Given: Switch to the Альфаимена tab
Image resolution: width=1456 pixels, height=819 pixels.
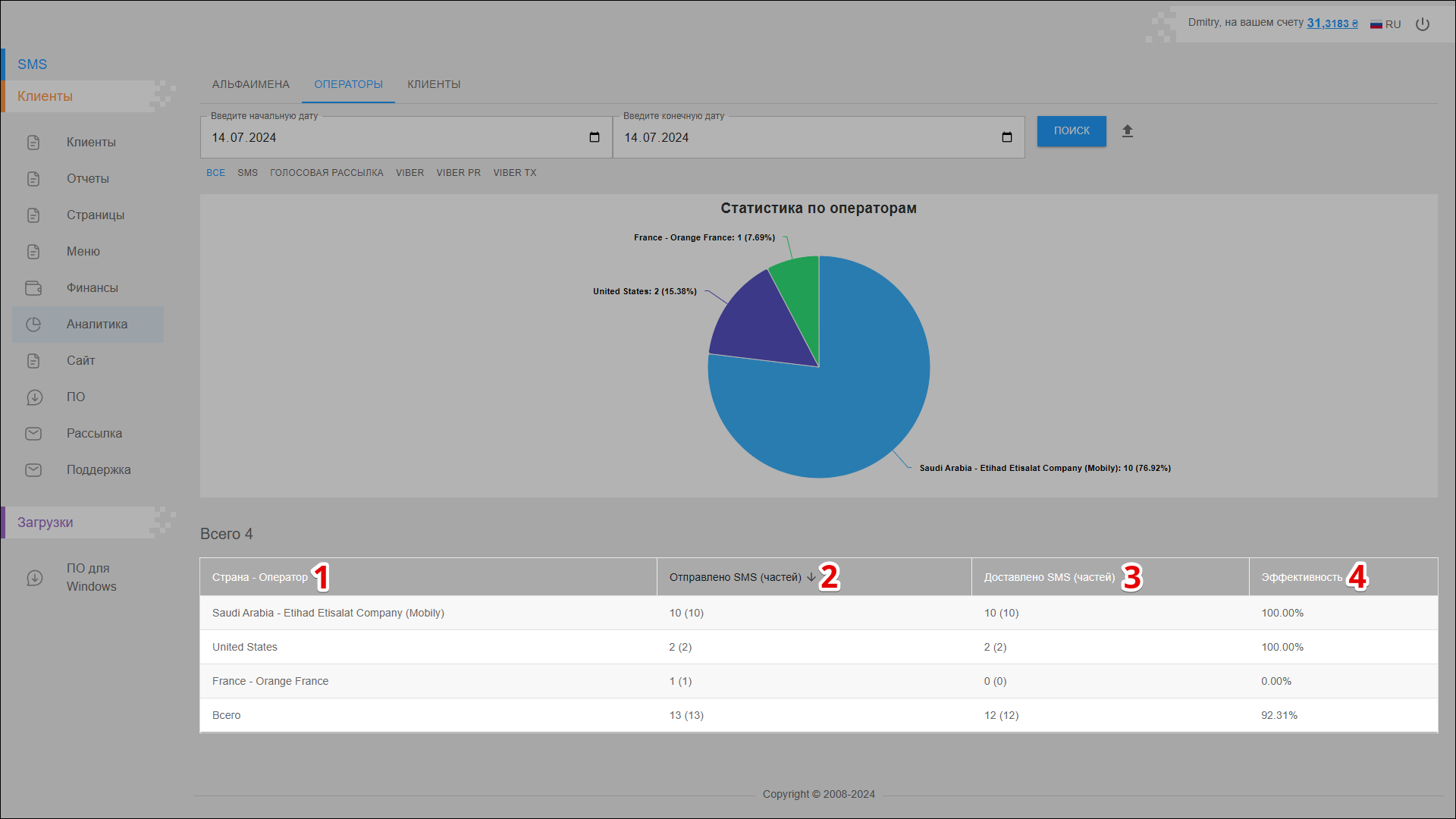Looking at the screenshot, I should click(250, 84).
